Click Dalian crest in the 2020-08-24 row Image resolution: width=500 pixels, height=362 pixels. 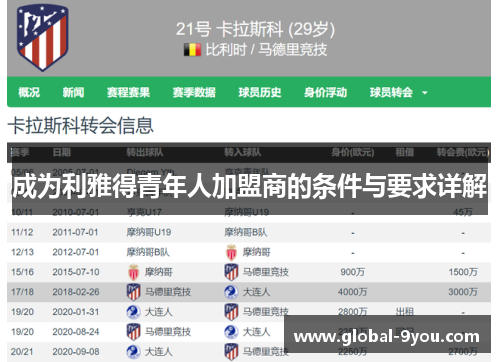pos(231,332)
